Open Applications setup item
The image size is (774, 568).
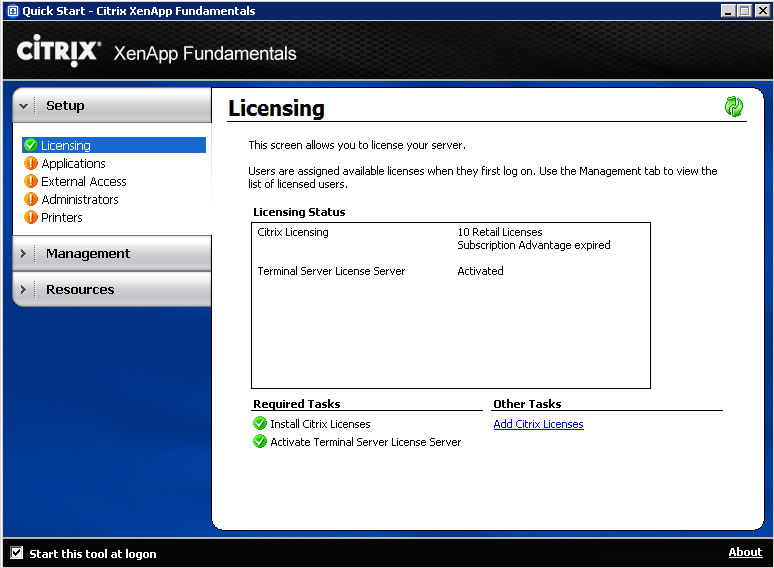click(x=73, y=163)
